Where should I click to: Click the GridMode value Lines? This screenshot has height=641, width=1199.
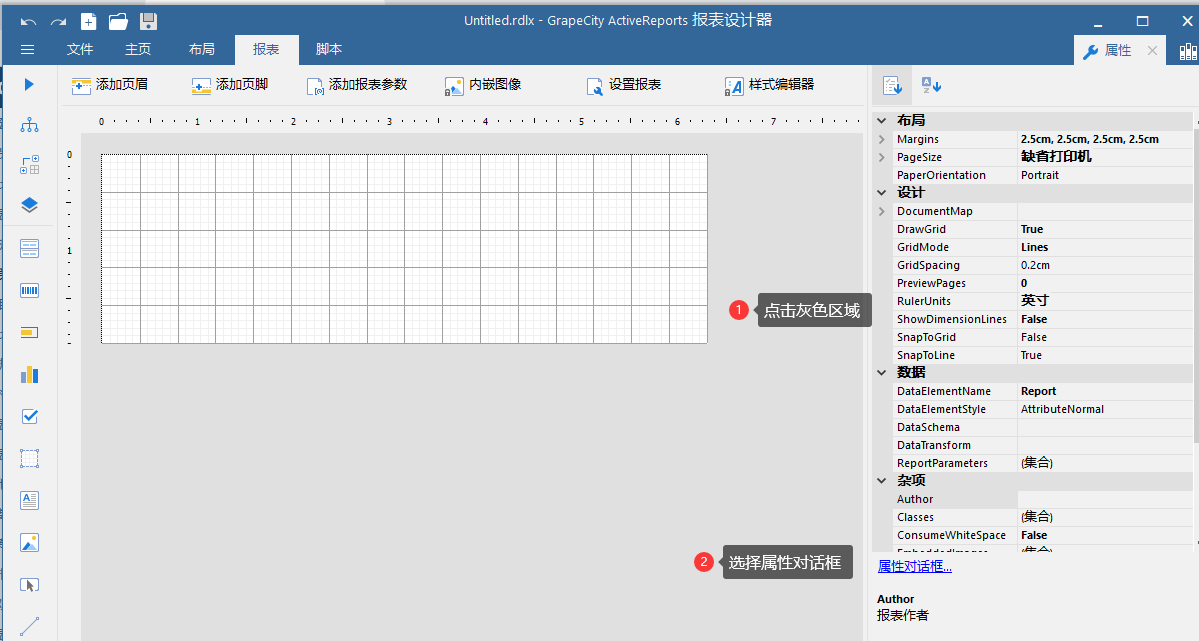(x=1035, y=247)
